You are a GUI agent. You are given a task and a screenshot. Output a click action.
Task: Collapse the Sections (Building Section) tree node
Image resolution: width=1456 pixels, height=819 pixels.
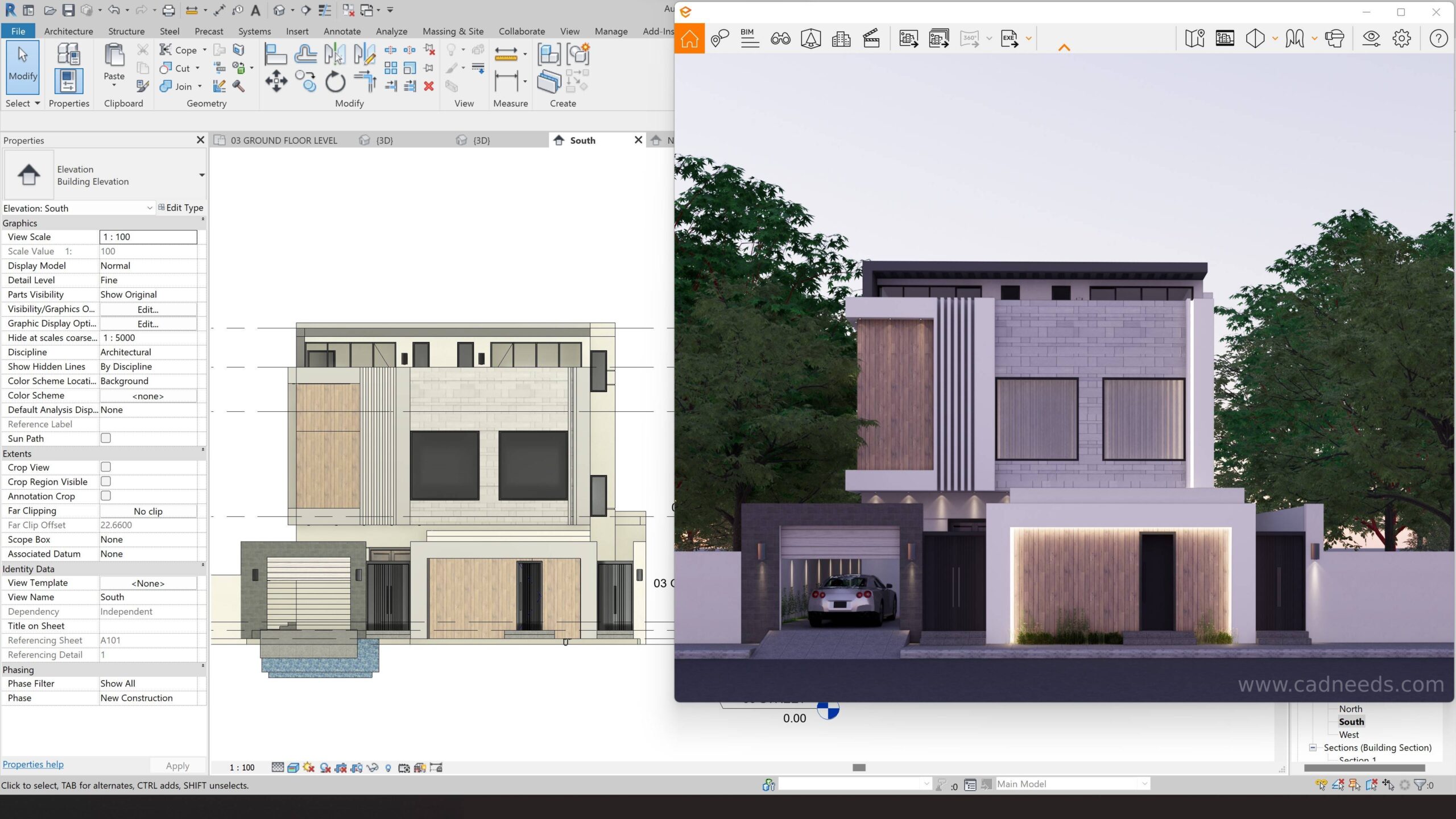pyautogui.click(x=1313, y=747)
